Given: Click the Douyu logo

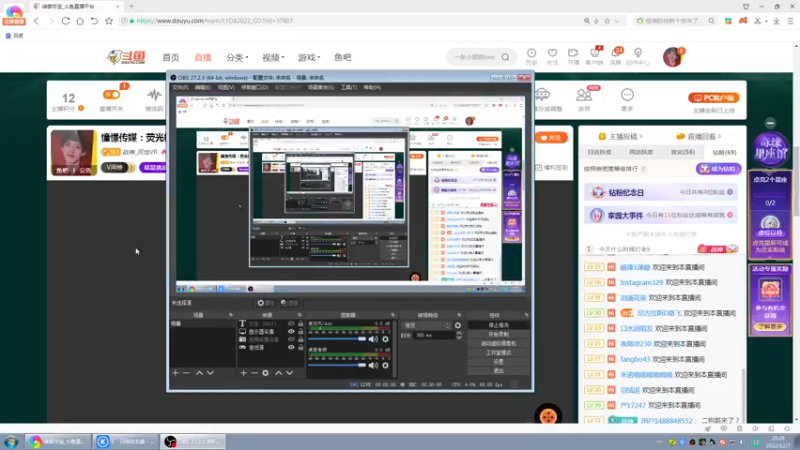Looking at the screenshot, I should pyautogui.click(x=126, y=57).
